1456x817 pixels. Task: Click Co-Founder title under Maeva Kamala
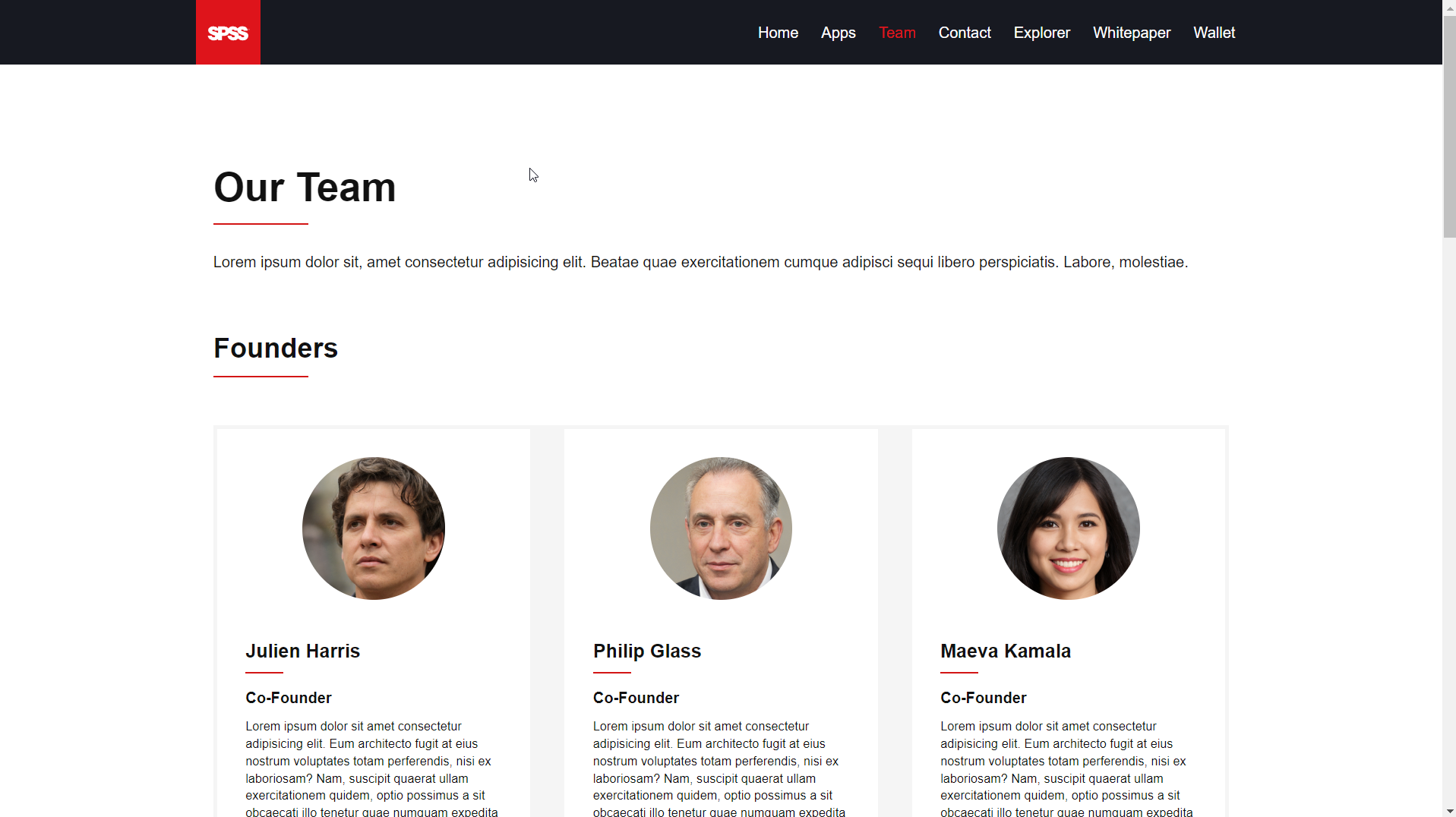pyautogui.click(x=983, y=697)
